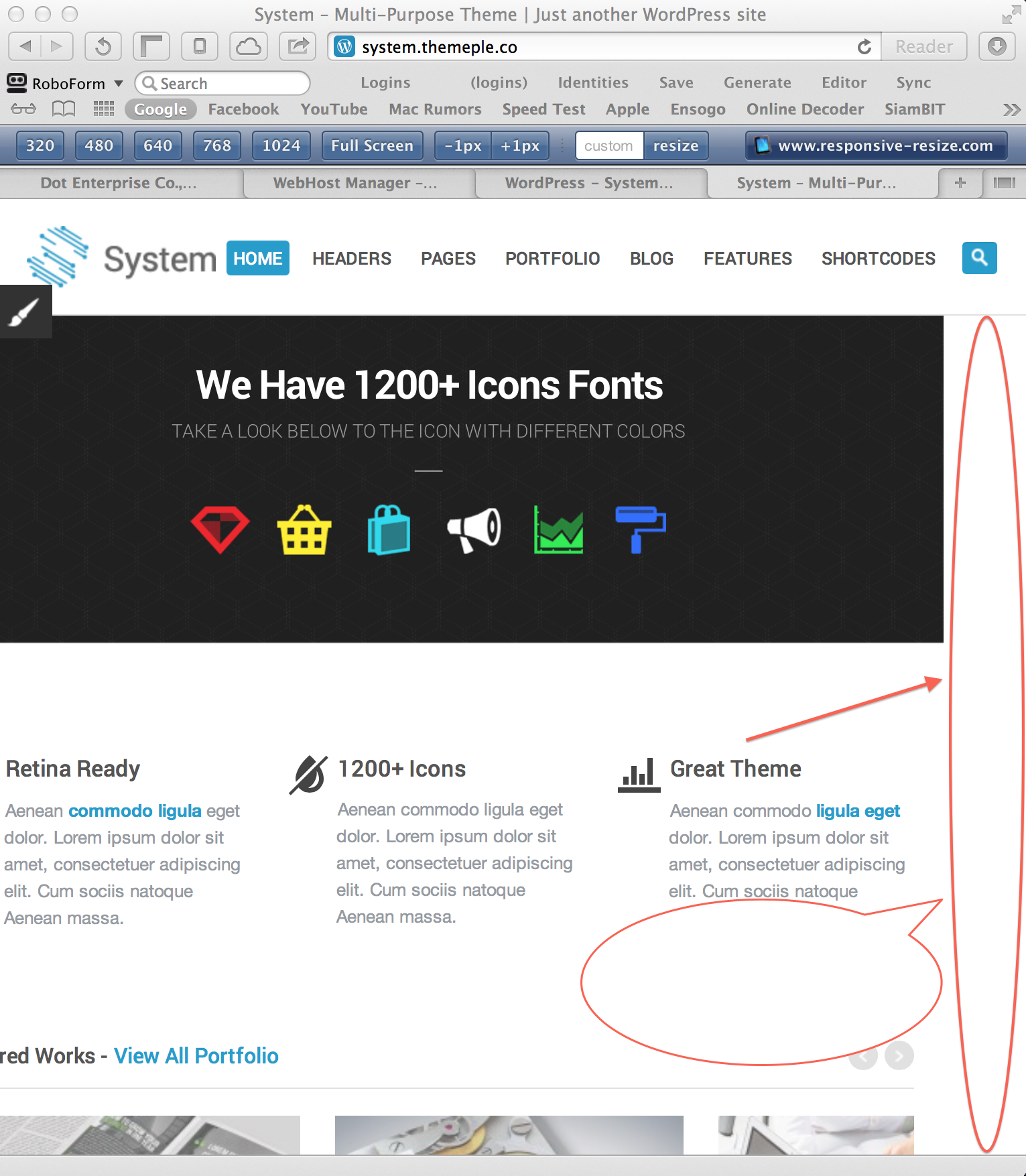The image size is (1026, 1176).
Task: Open the FEATURES menu item
Action: pos(748,258)
